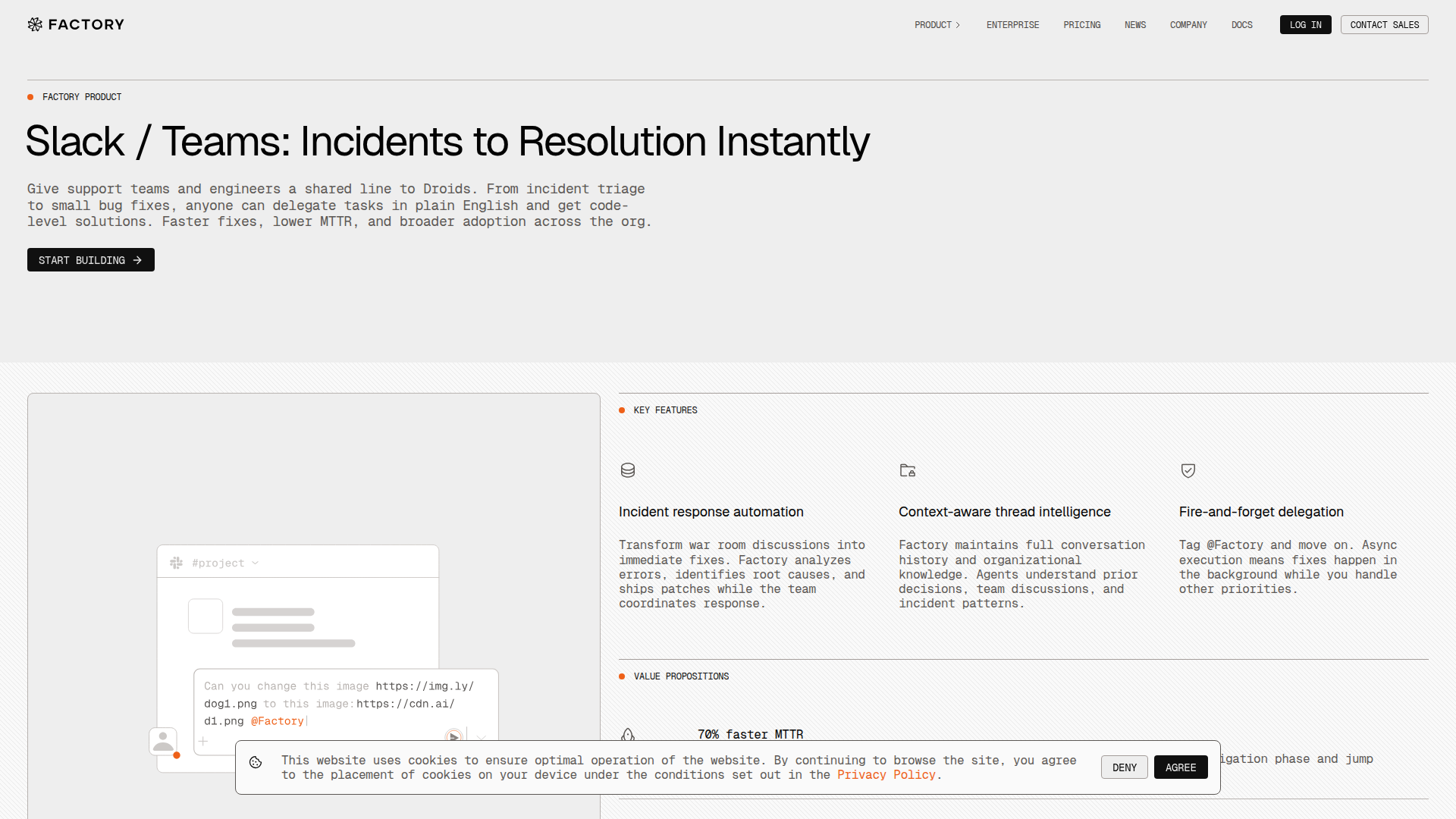
Task: Expand the #project channel dropdown
Action: tap(255, 563)
